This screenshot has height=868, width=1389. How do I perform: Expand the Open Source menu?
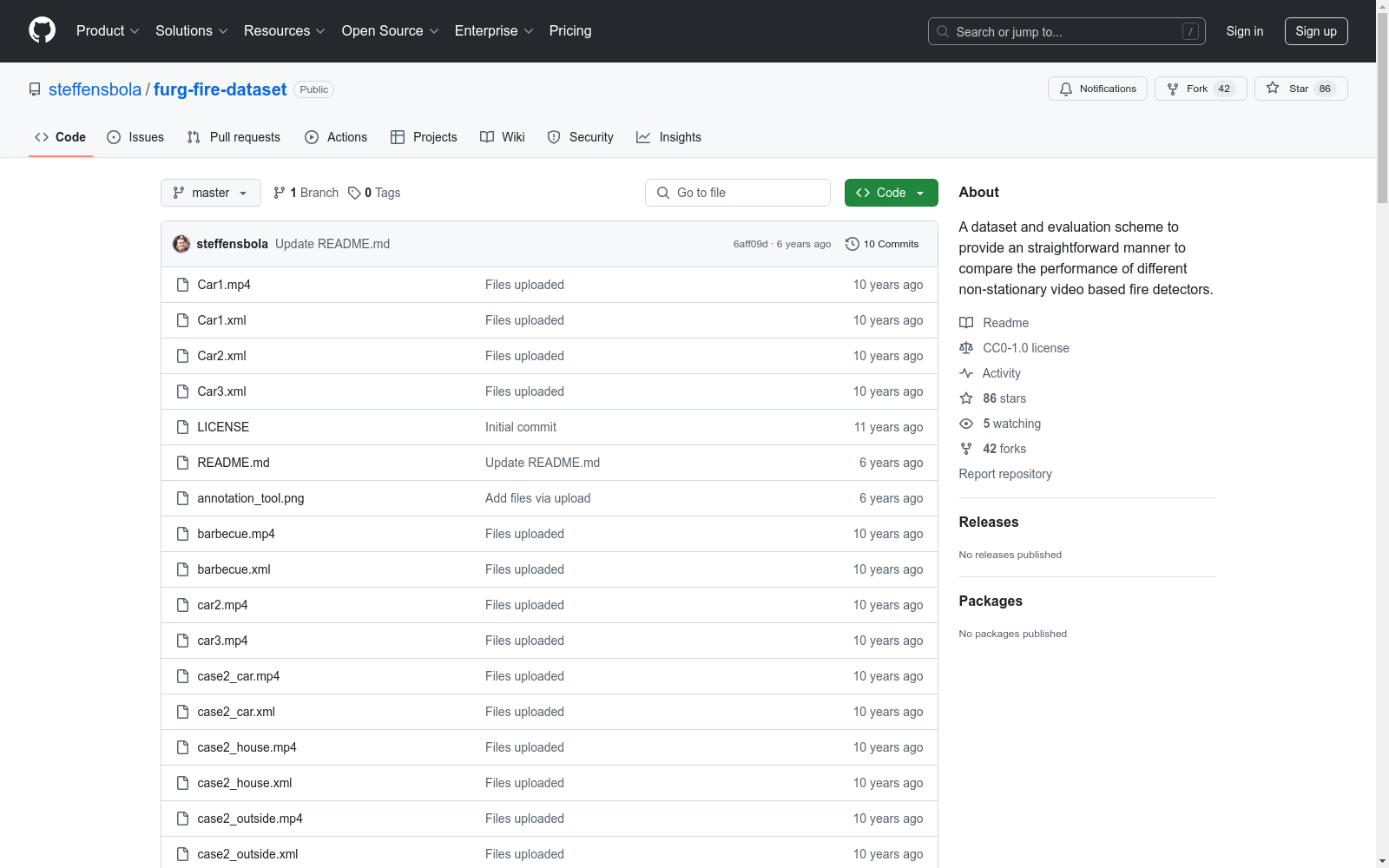[390, 30]
